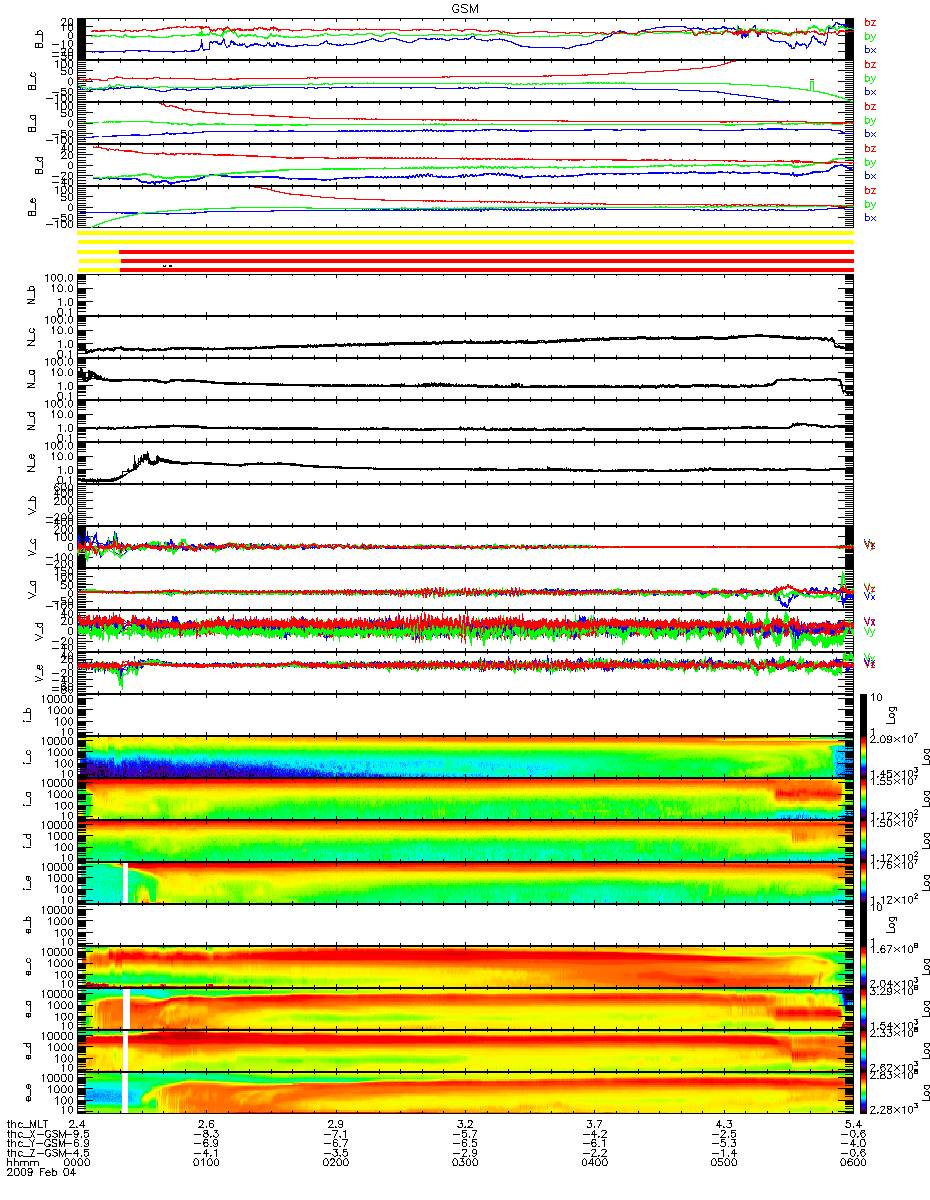Viewport: 930px width, 1200px height.
Task: Click the color bar beside the e_c spectrogram
Action: pyautogui.click(x=861, y=967)
